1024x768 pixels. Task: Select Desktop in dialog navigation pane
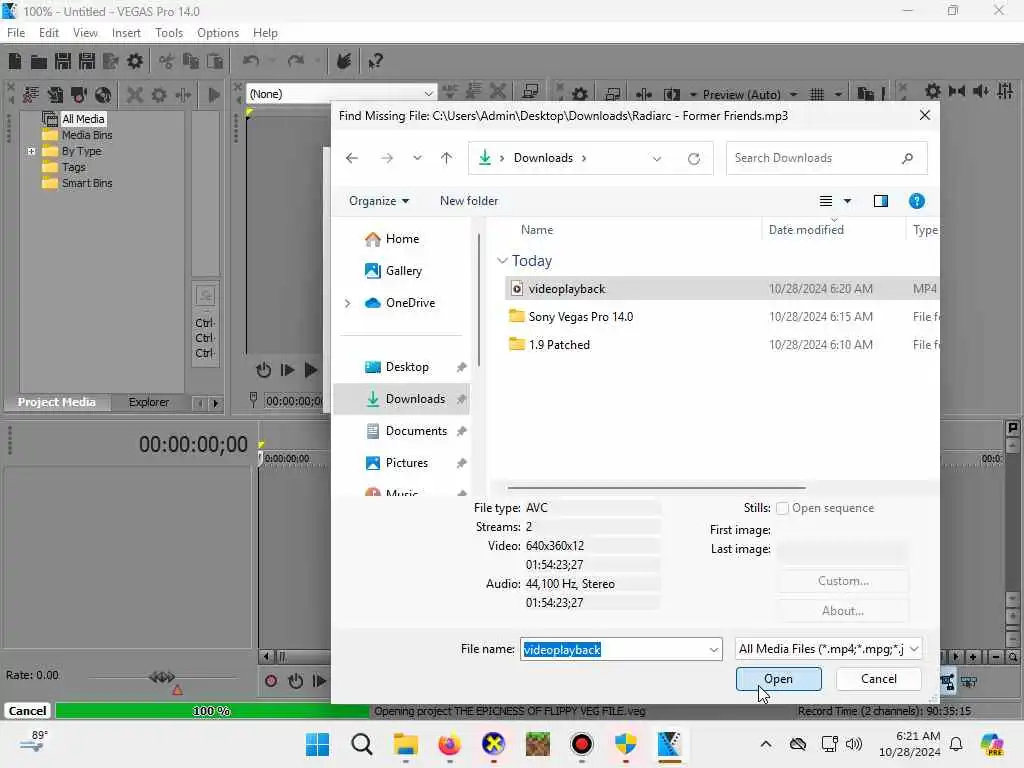pos(402,367)
